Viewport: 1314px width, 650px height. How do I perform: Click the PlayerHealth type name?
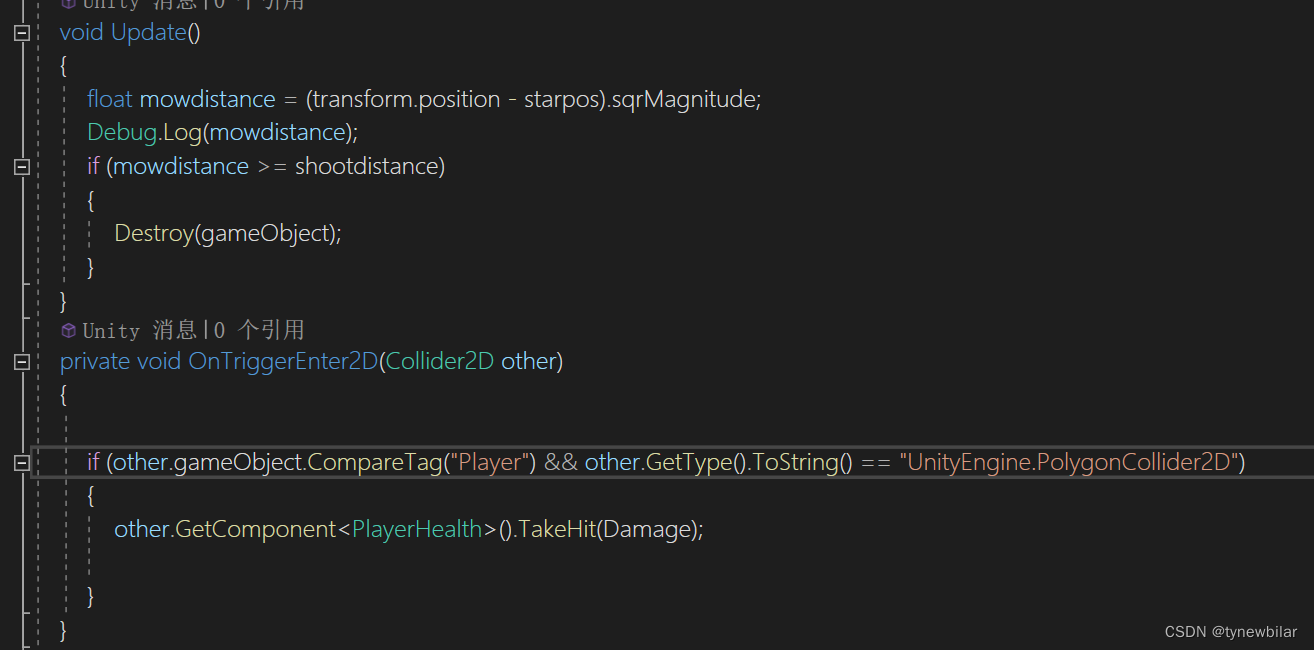coord(416,528)
